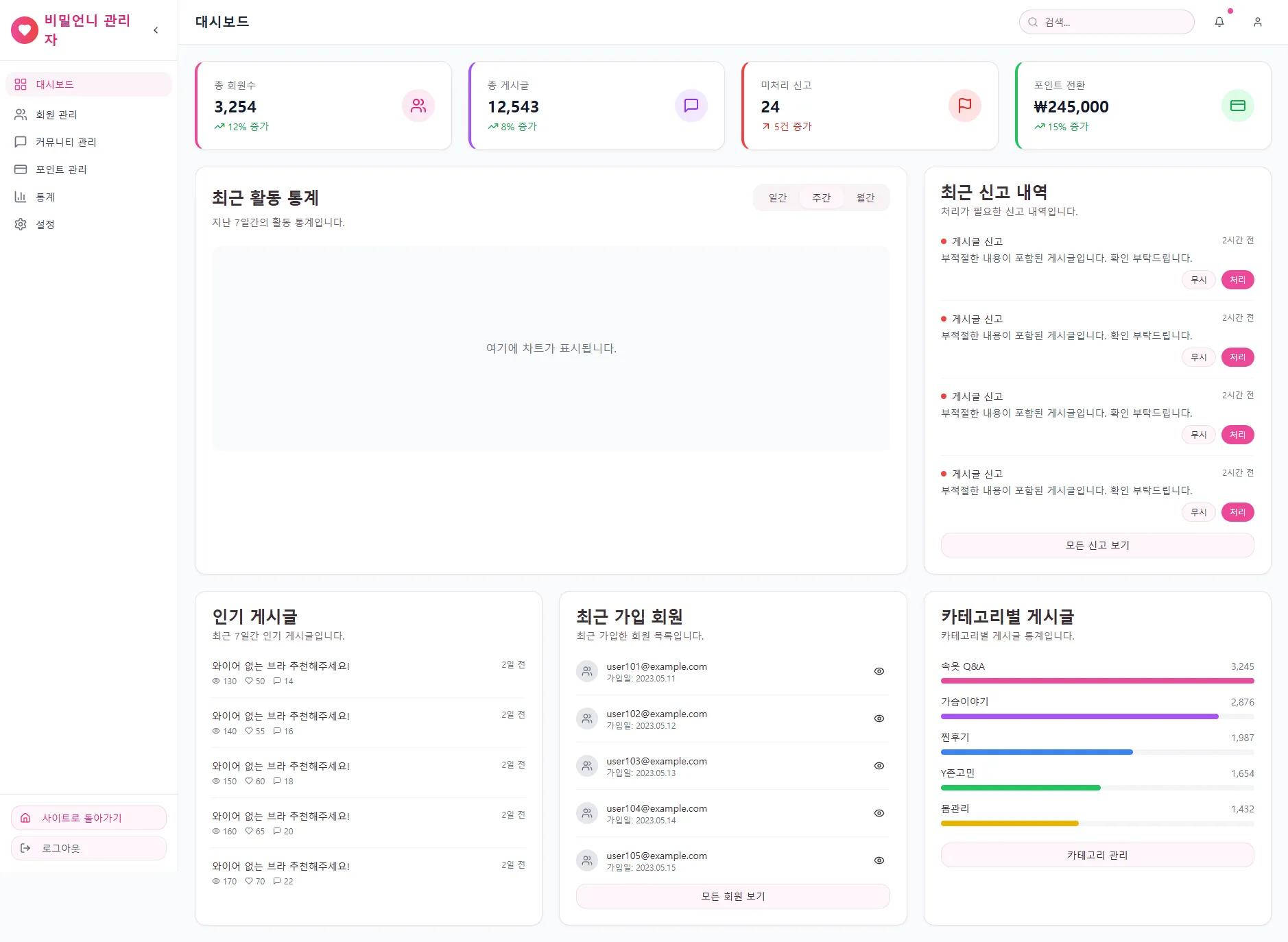The width and height of the screenshot is (1288, 942).
Task: View user105@example.com with the eye icon
Action: click(x=879, y=860)
